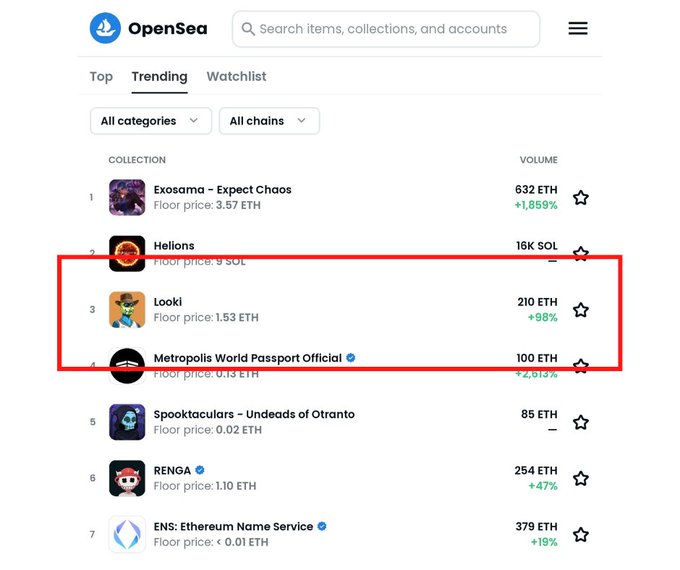The height and width of the screenshot is (570, 680).
Task: Open the Metropolis World Passport Official link
Action: tap(248, 358)
